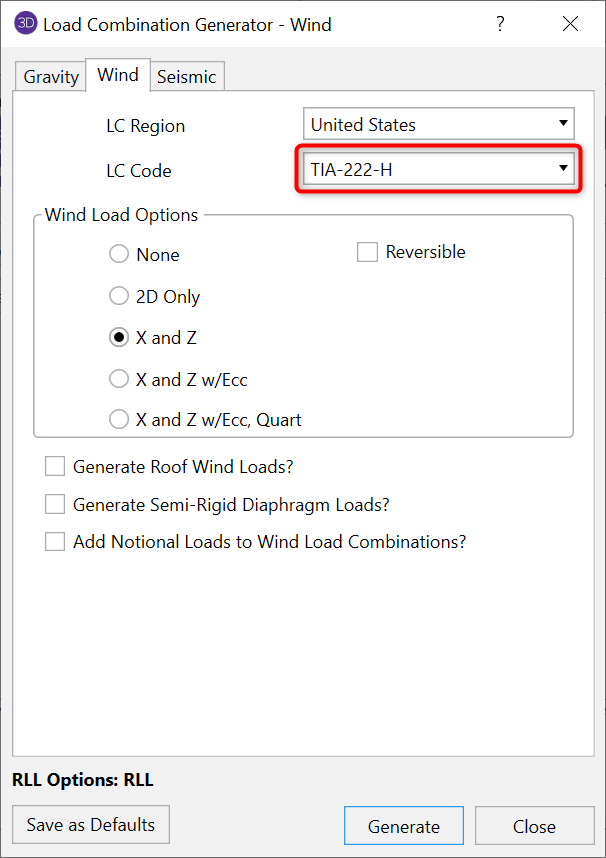Toggle Add Notional Loads to Wind Combinations
The width and height of the screenshot is (606, 858).
[55, 542]
